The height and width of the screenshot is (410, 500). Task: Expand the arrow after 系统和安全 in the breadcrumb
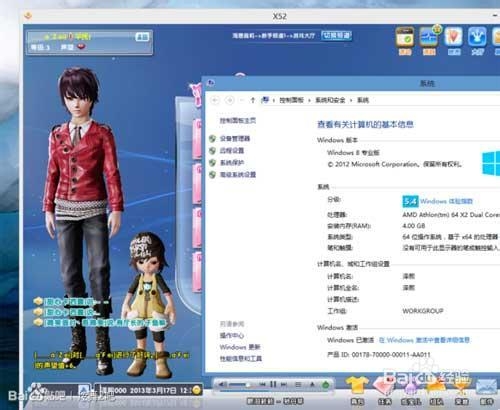351,100
